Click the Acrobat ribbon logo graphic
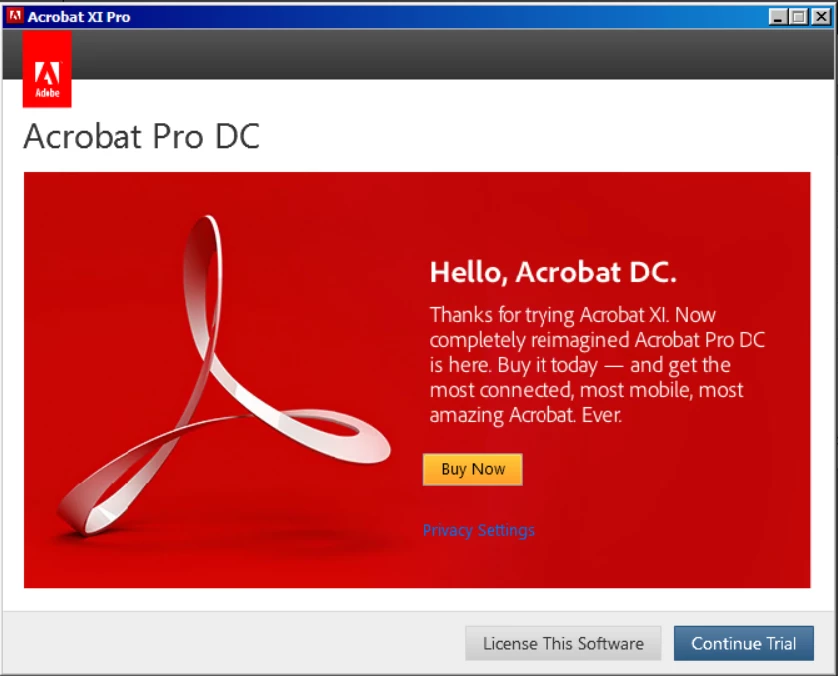 pos(223,376)
